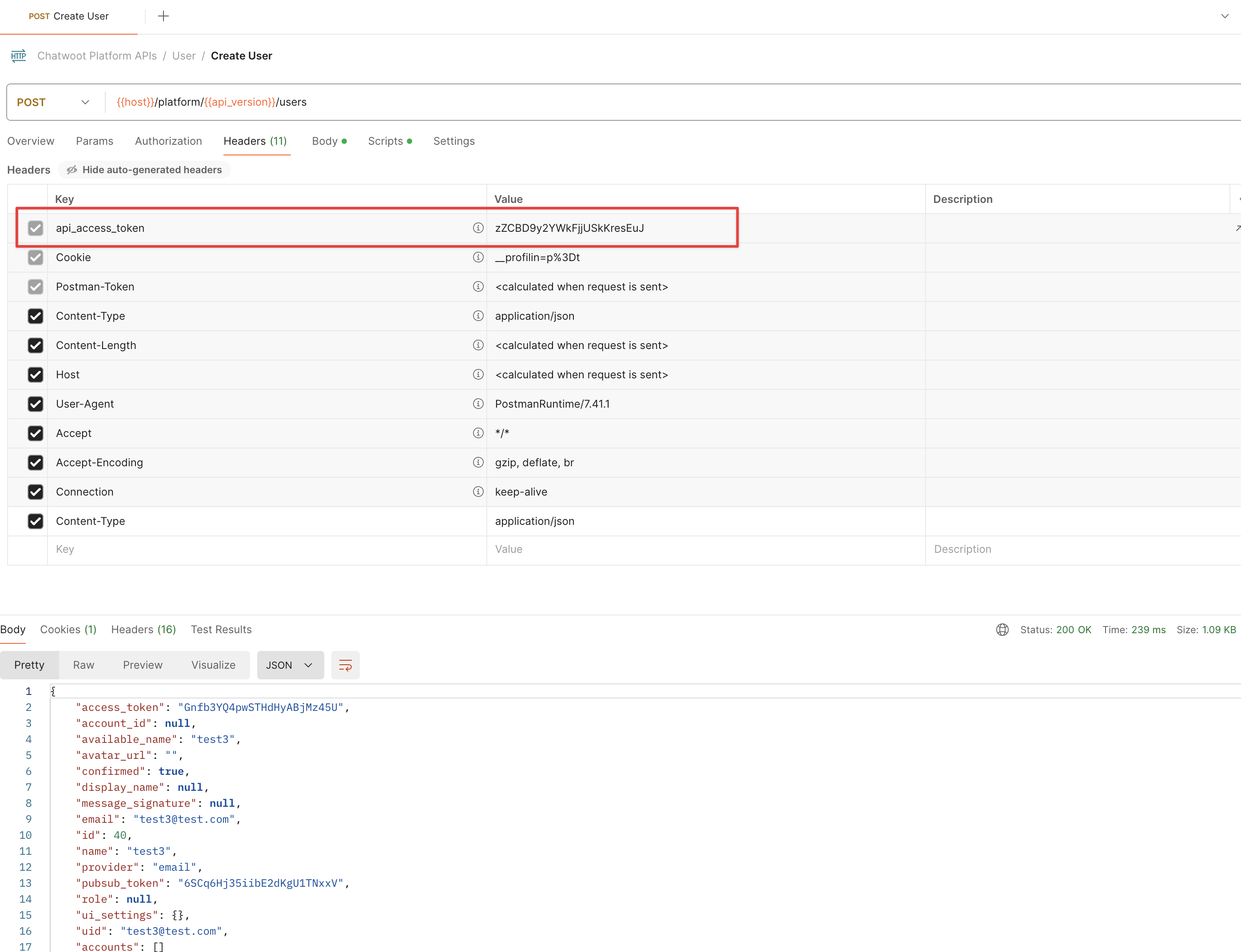Uncheck the Connection header checkbox
Viewport: 1241px width, 952px height.
click(35, 492)
